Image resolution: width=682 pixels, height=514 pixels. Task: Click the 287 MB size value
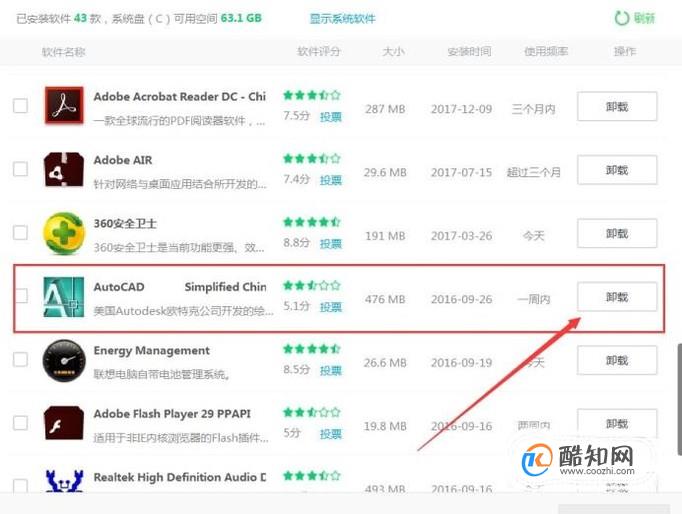click(x=385, y=109)
